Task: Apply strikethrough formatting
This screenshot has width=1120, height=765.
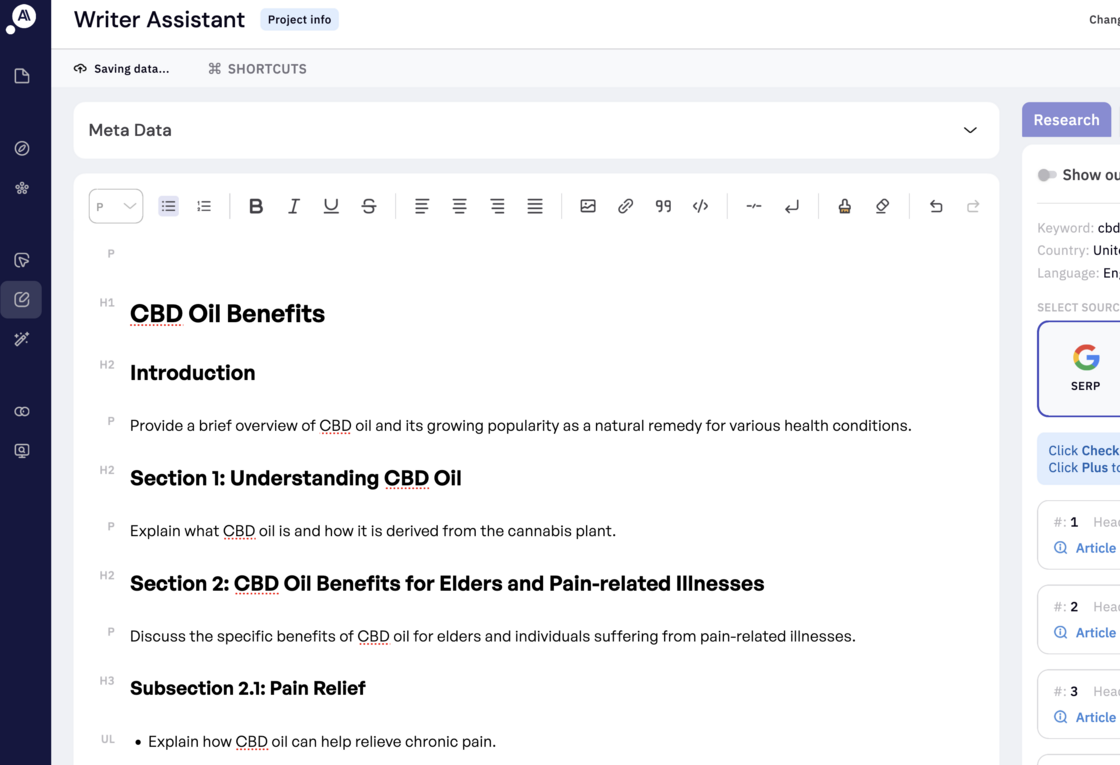Action: [369, 206]
